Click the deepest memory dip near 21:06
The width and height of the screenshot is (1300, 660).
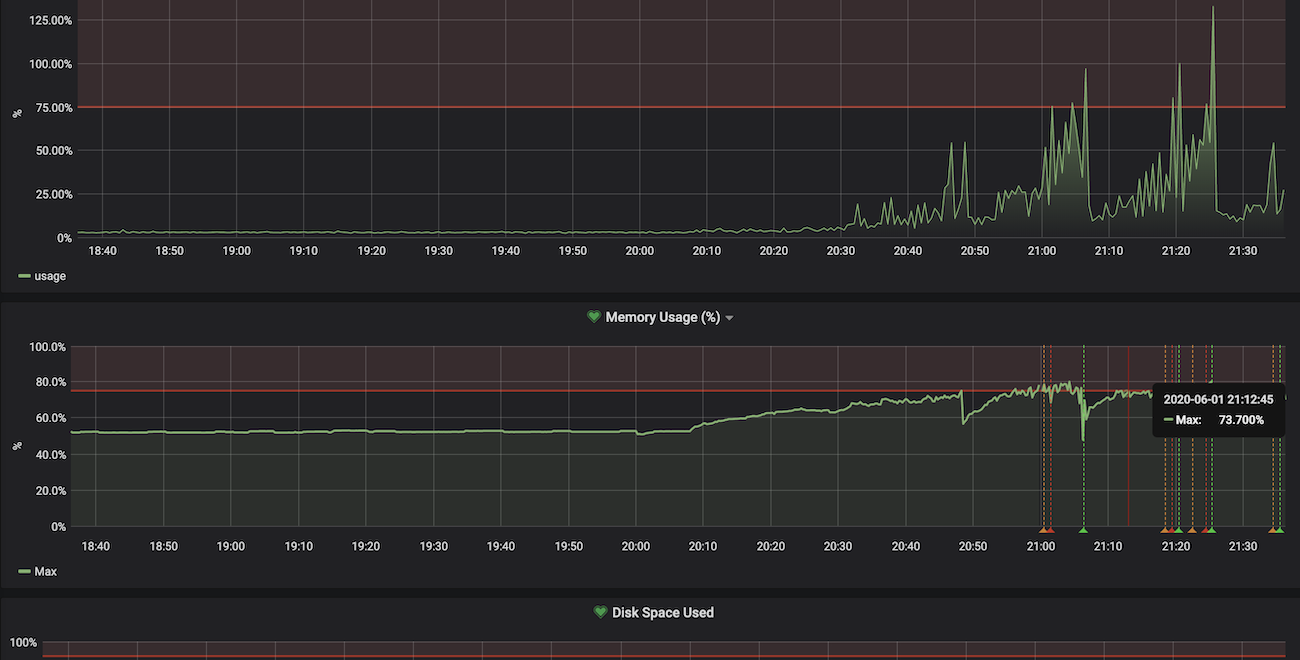[x=1083, y=439]
